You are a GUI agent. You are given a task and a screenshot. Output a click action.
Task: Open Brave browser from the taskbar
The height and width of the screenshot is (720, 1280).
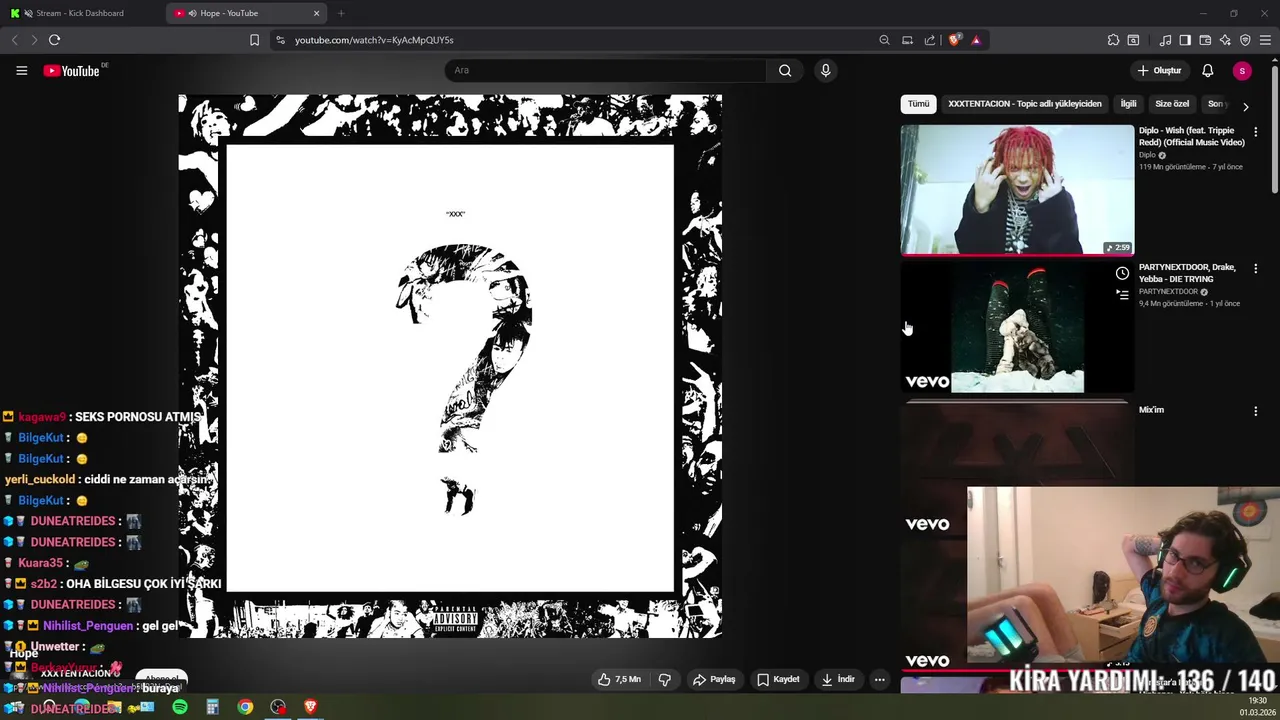coord(310,707)
